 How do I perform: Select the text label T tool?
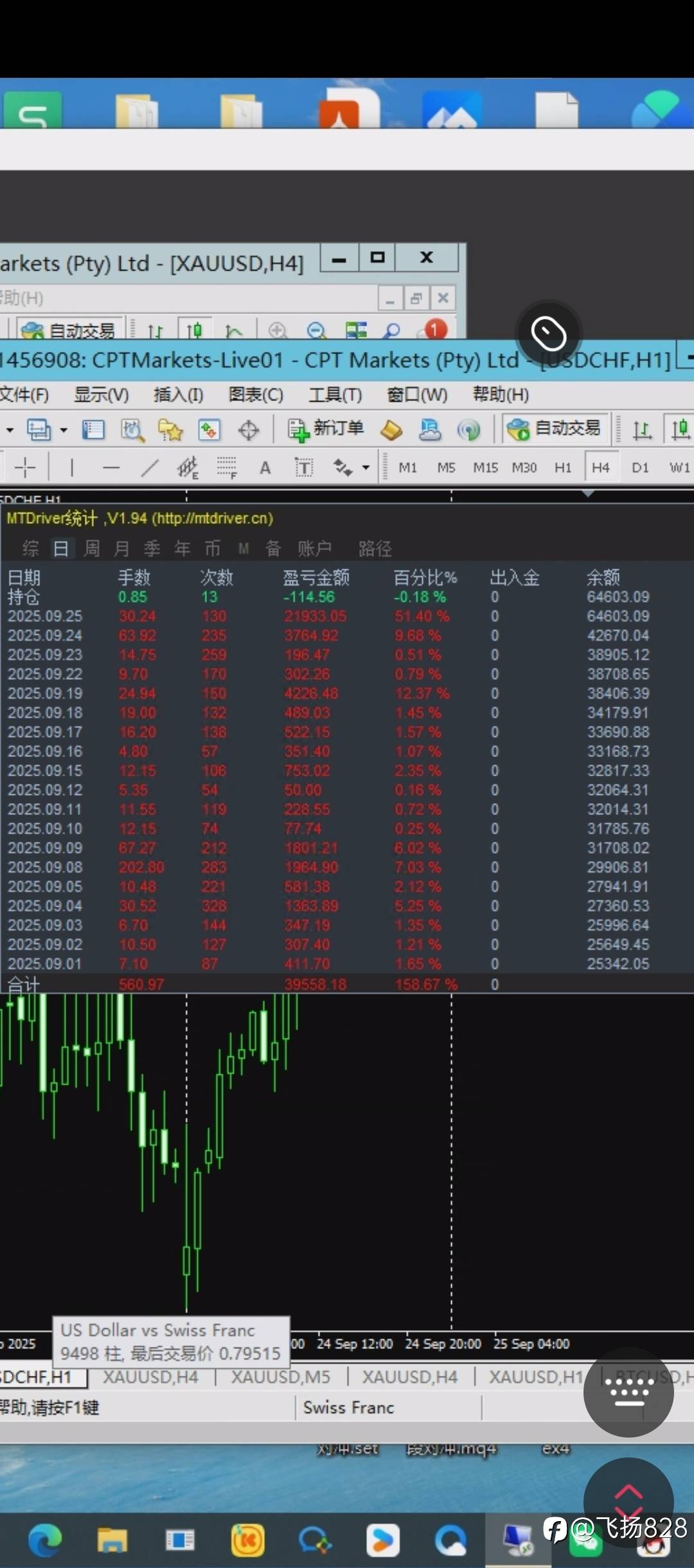click(x=304, y=467)
